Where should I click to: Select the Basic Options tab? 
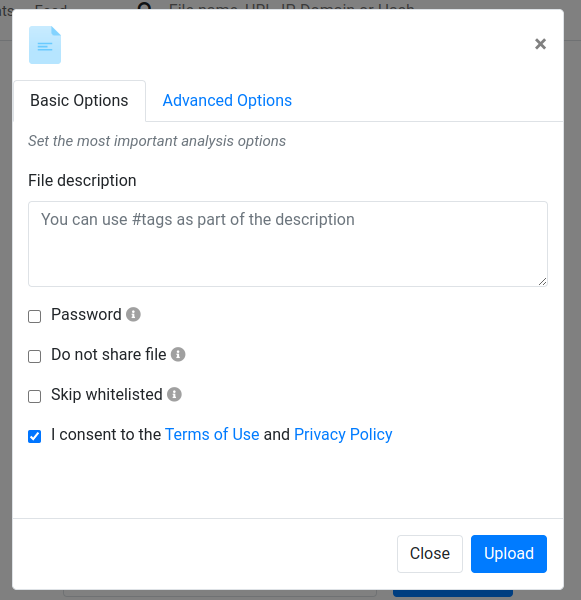(79, 101)
